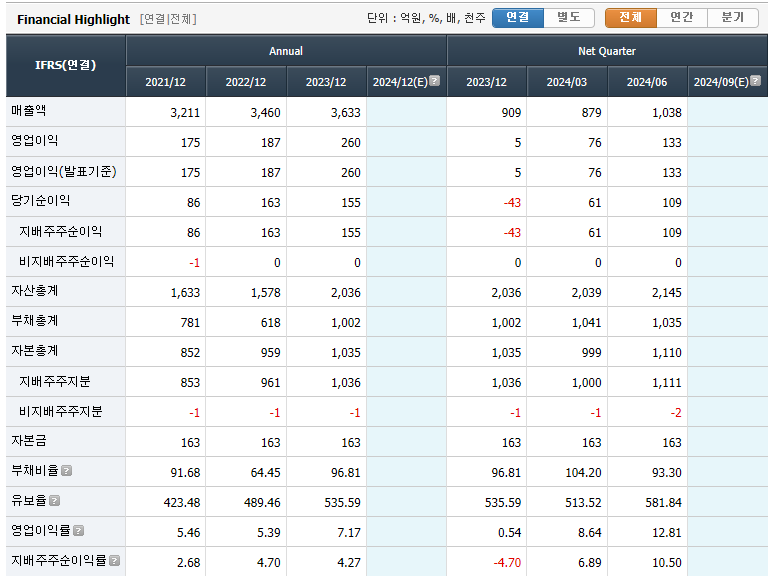Click the [연결|전체] filter label

168,19
